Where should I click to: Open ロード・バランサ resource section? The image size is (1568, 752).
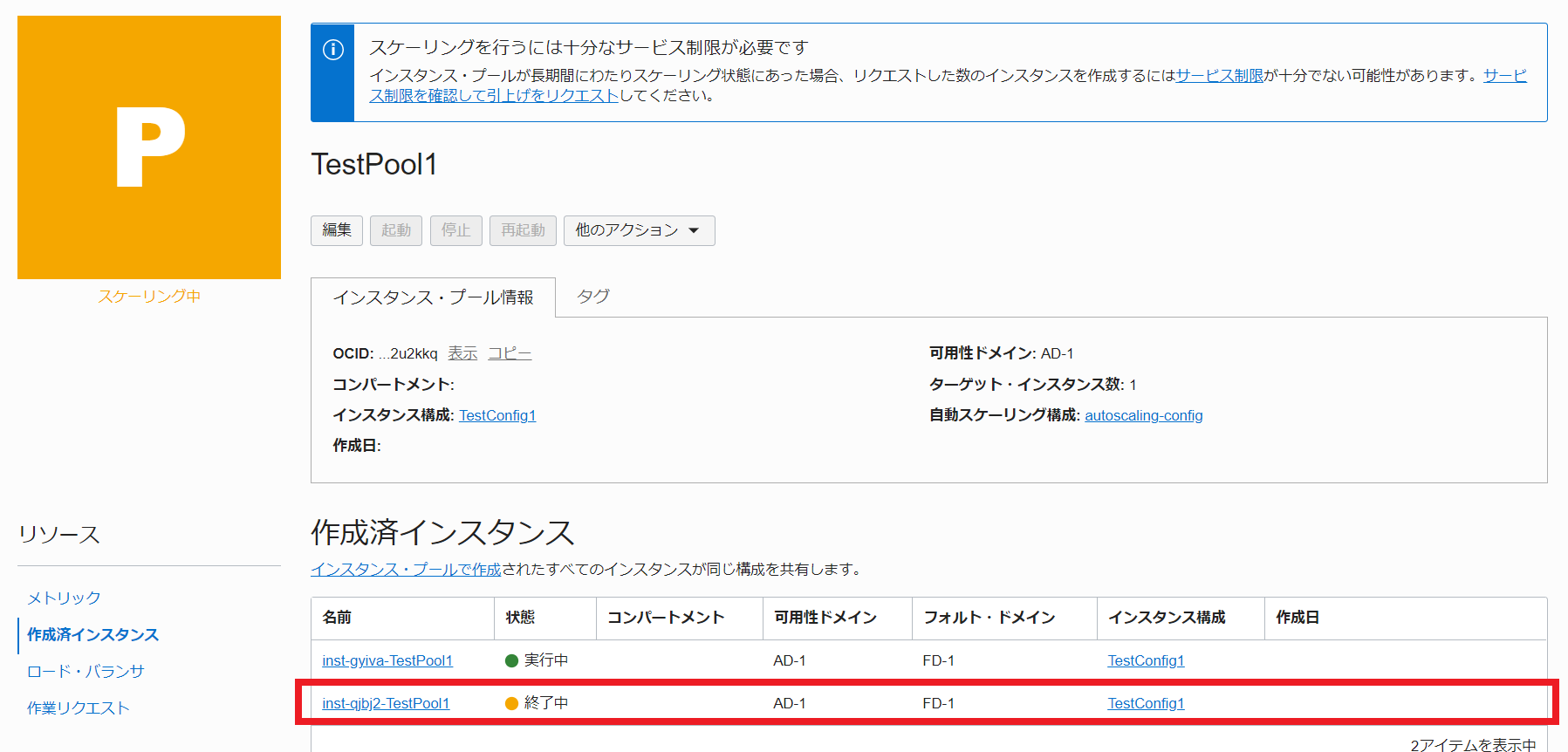(x=86, y=671)
